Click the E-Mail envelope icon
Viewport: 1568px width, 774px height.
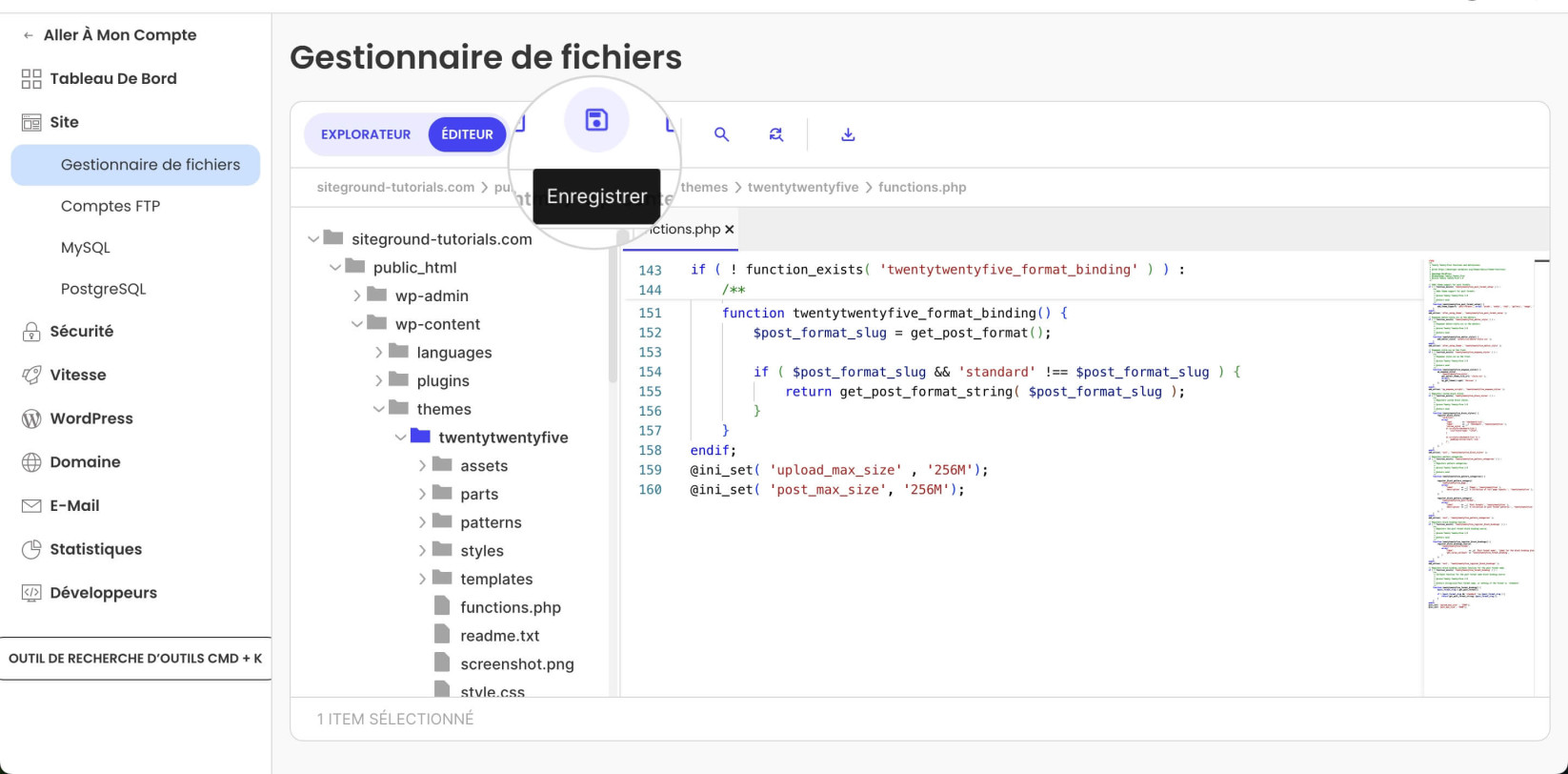(31, 505)
